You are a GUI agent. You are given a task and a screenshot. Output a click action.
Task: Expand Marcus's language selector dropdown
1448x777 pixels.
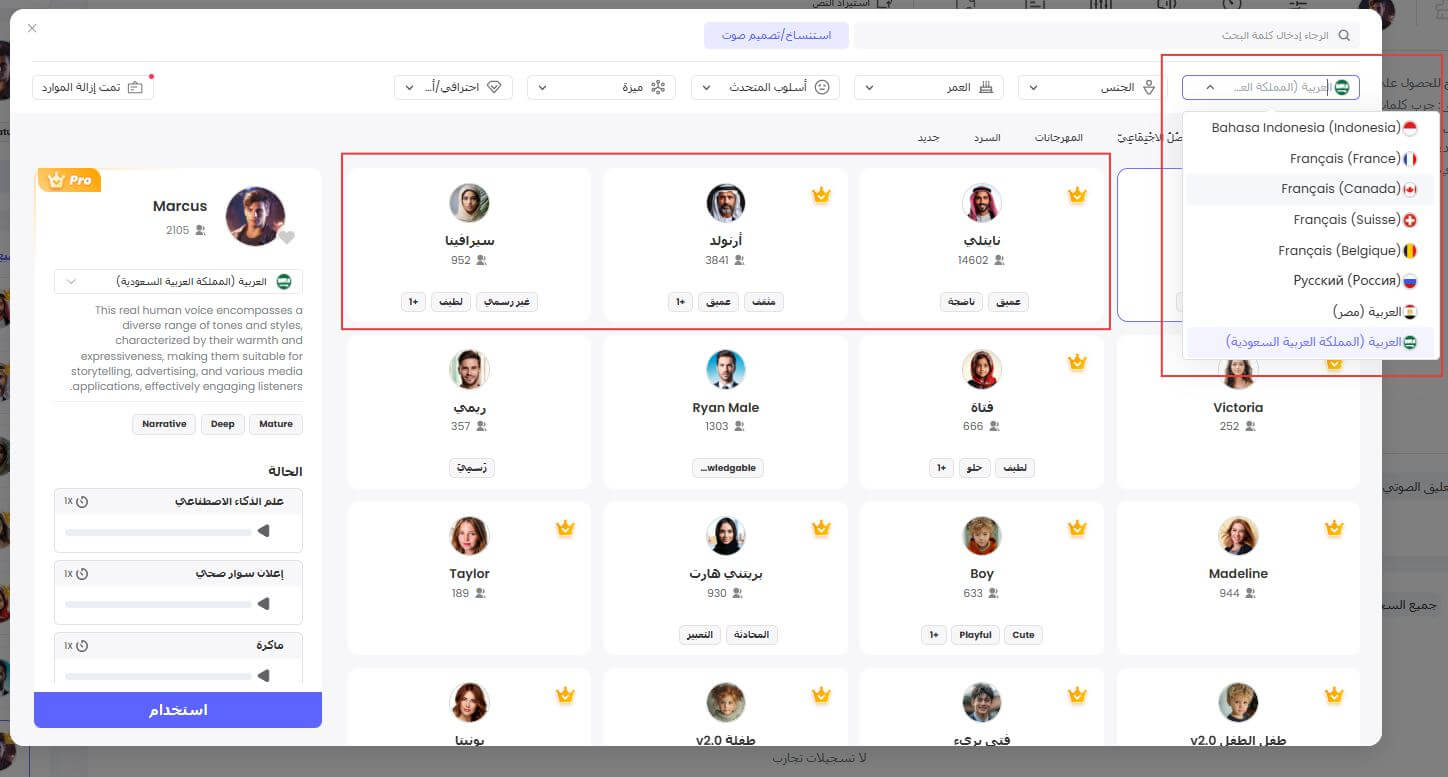coord(72,281)
